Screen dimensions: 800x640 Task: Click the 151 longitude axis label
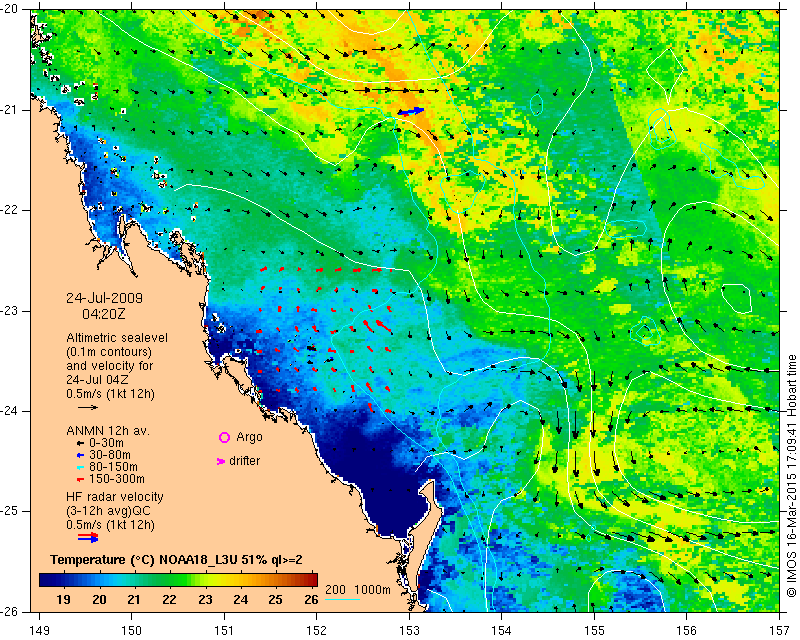pyautogui.click(x=224, y=631)
